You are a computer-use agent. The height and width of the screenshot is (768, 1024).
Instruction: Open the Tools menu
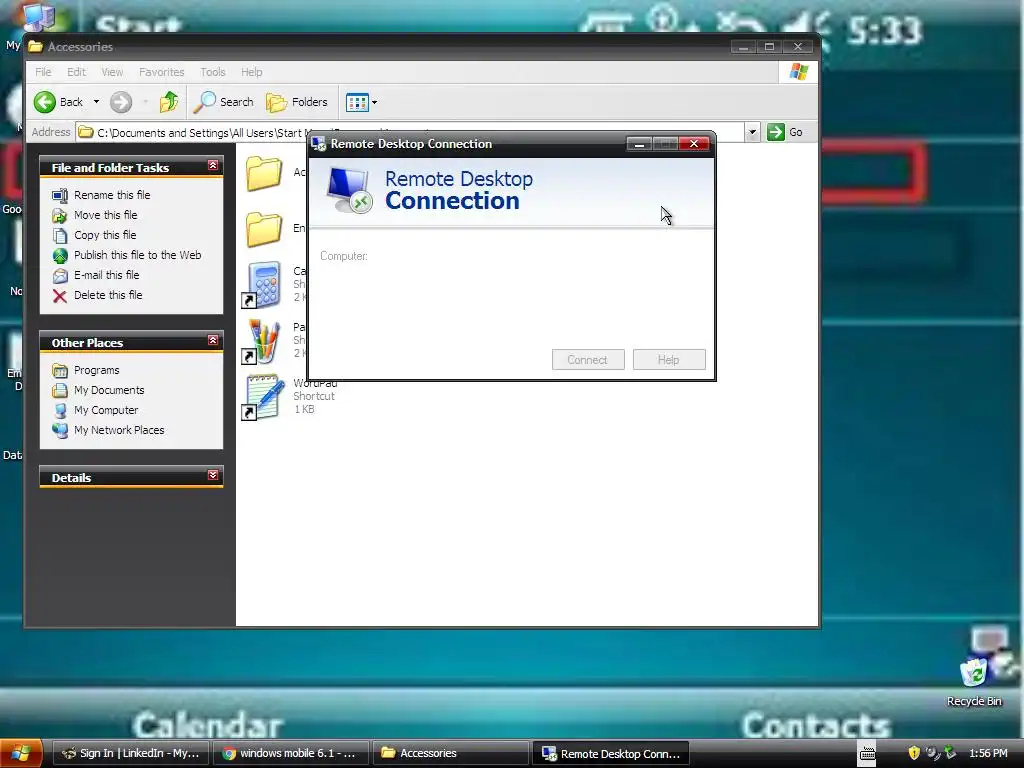click(212, 72)
